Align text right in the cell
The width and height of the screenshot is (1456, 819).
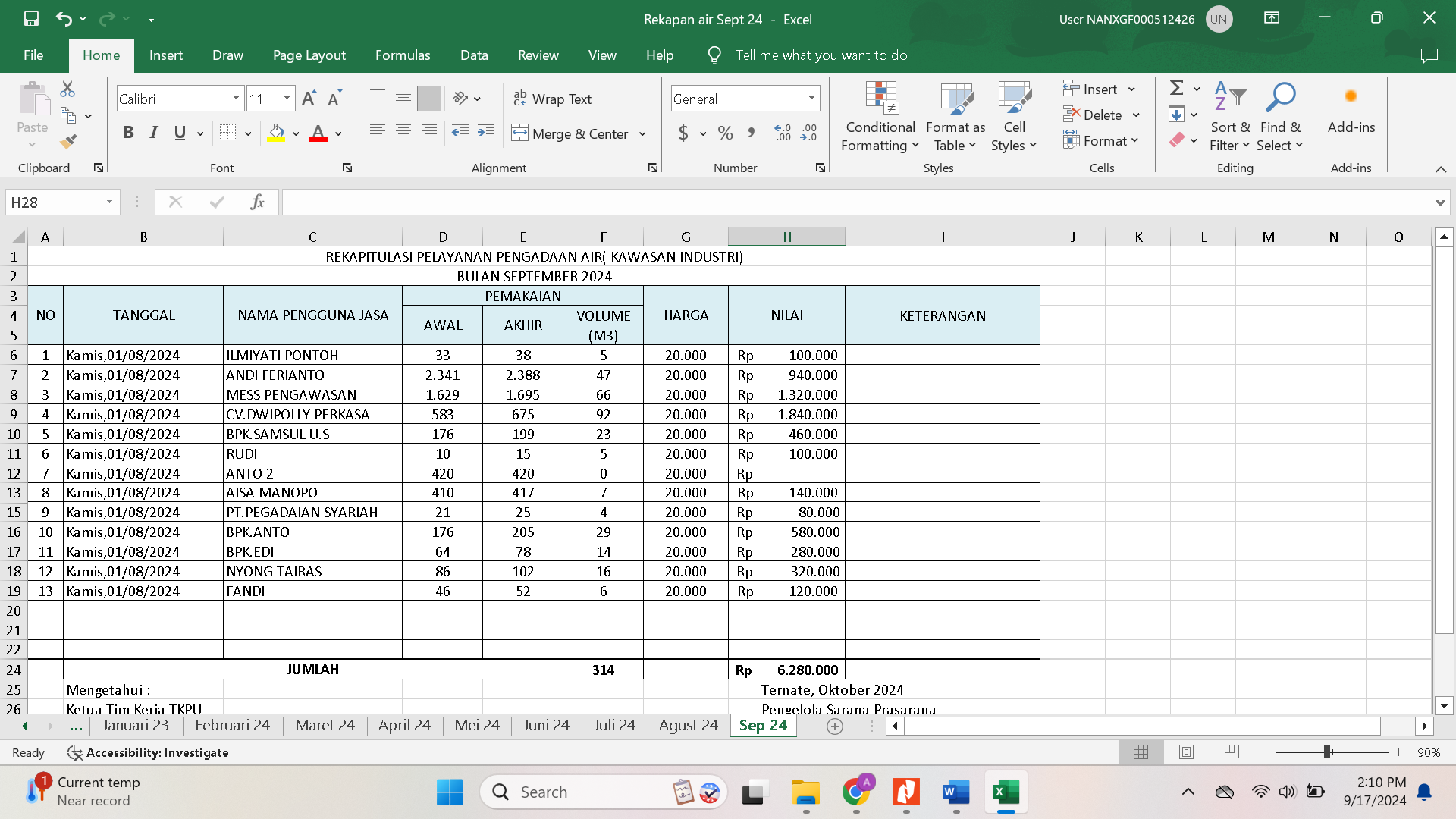click(429, 133)
